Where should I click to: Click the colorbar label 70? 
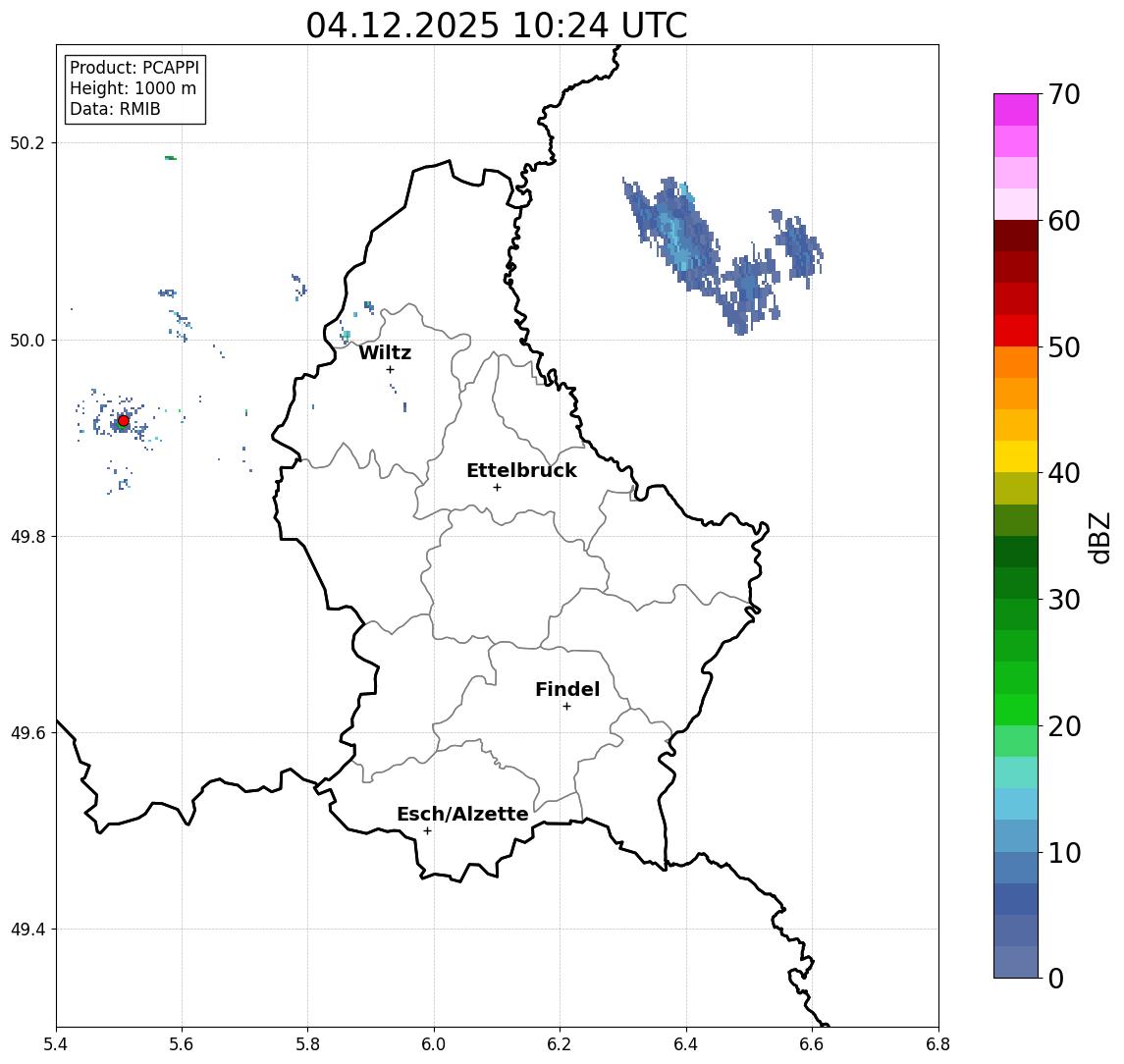point(1064,94)
